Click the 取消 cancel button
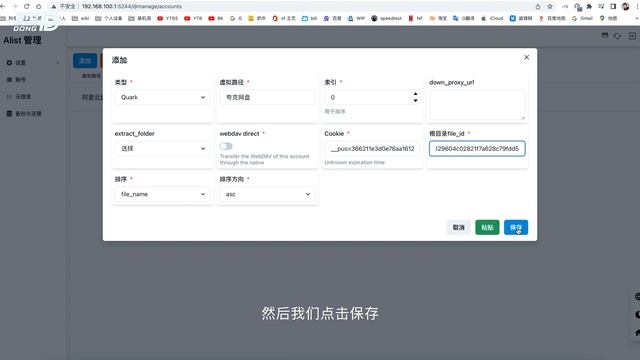 458,227
